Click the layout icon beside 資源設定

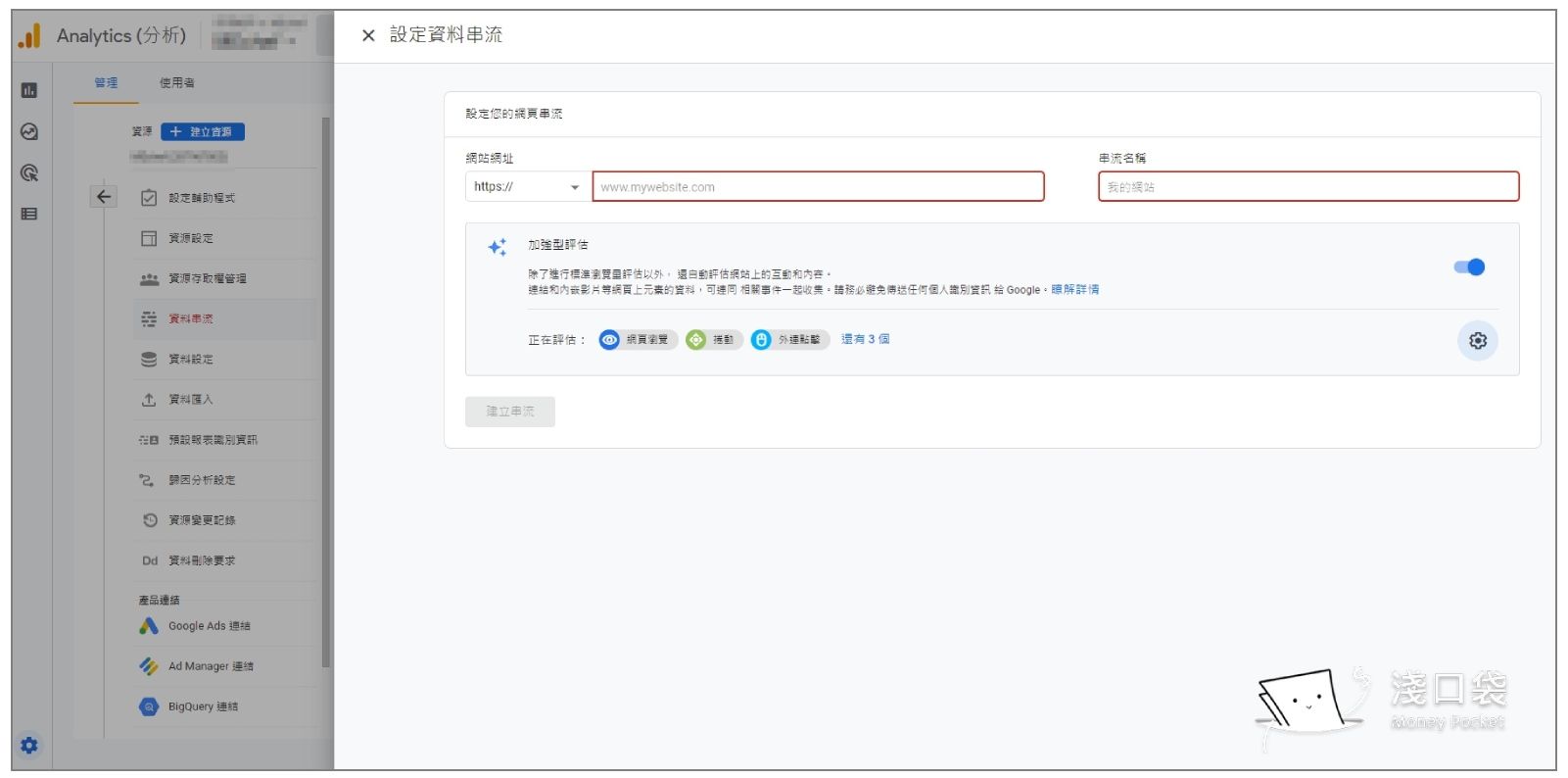[149, 238]
